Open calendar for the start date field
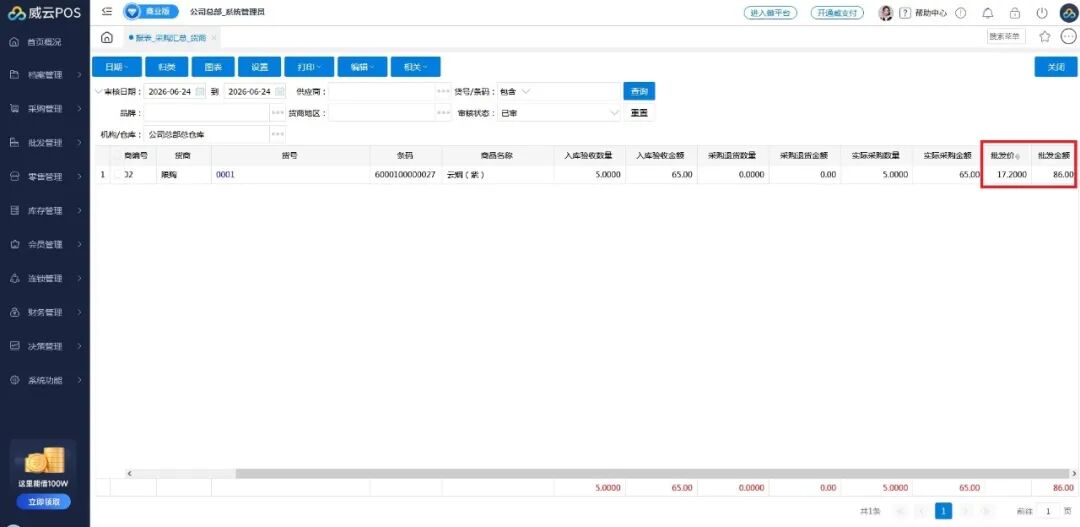 click(199, 92)
